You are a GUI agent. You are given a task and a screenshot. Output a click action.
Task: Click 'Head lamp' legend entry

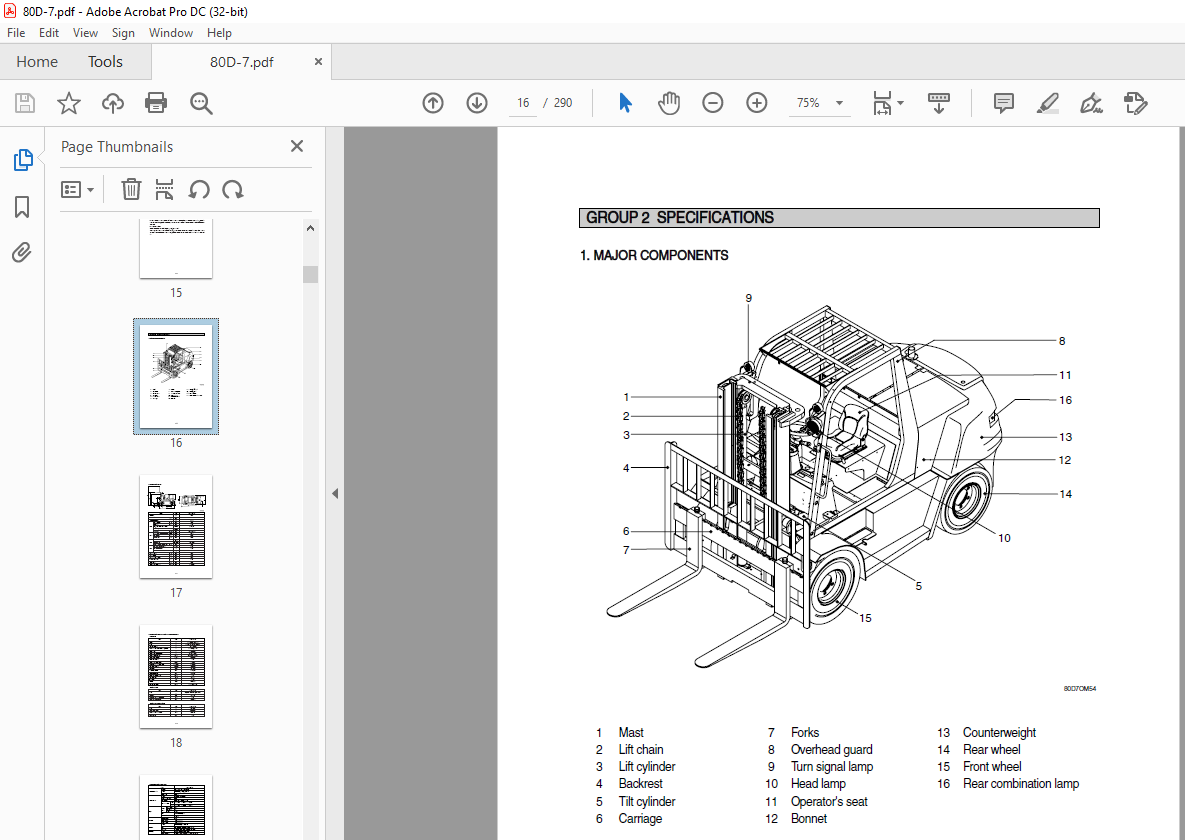pyautogui.click(x=818, y=784)
